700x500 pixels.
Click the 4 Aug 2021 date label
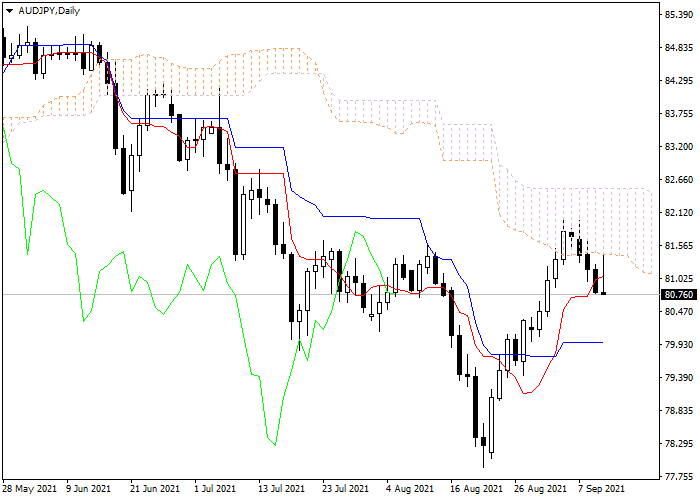(410, 489)
